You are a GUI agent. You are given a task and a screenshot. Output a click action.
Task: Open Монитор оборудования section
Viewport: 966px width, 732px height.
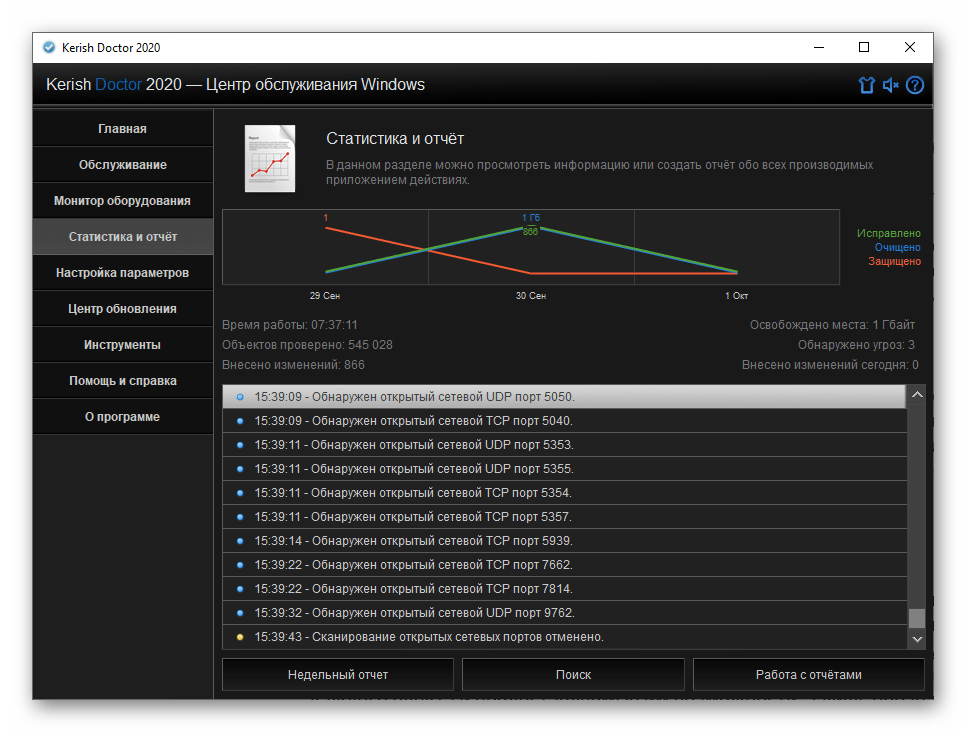(123, 201)
